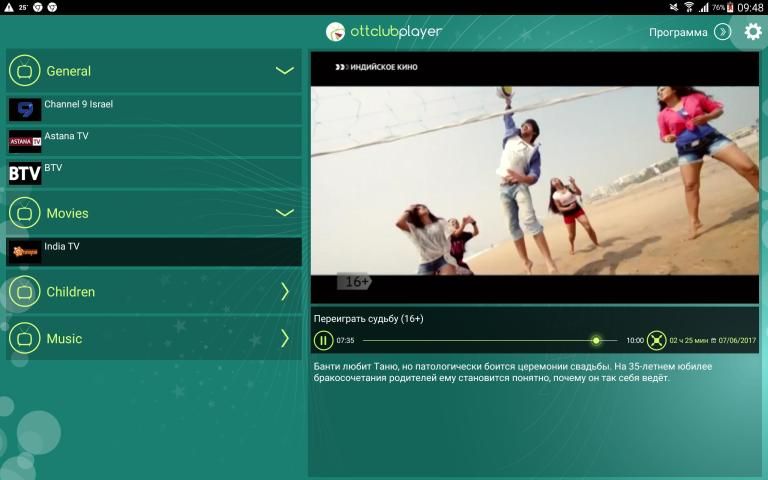
Task: Click the ottclub player logo
Action: point(384,32)
